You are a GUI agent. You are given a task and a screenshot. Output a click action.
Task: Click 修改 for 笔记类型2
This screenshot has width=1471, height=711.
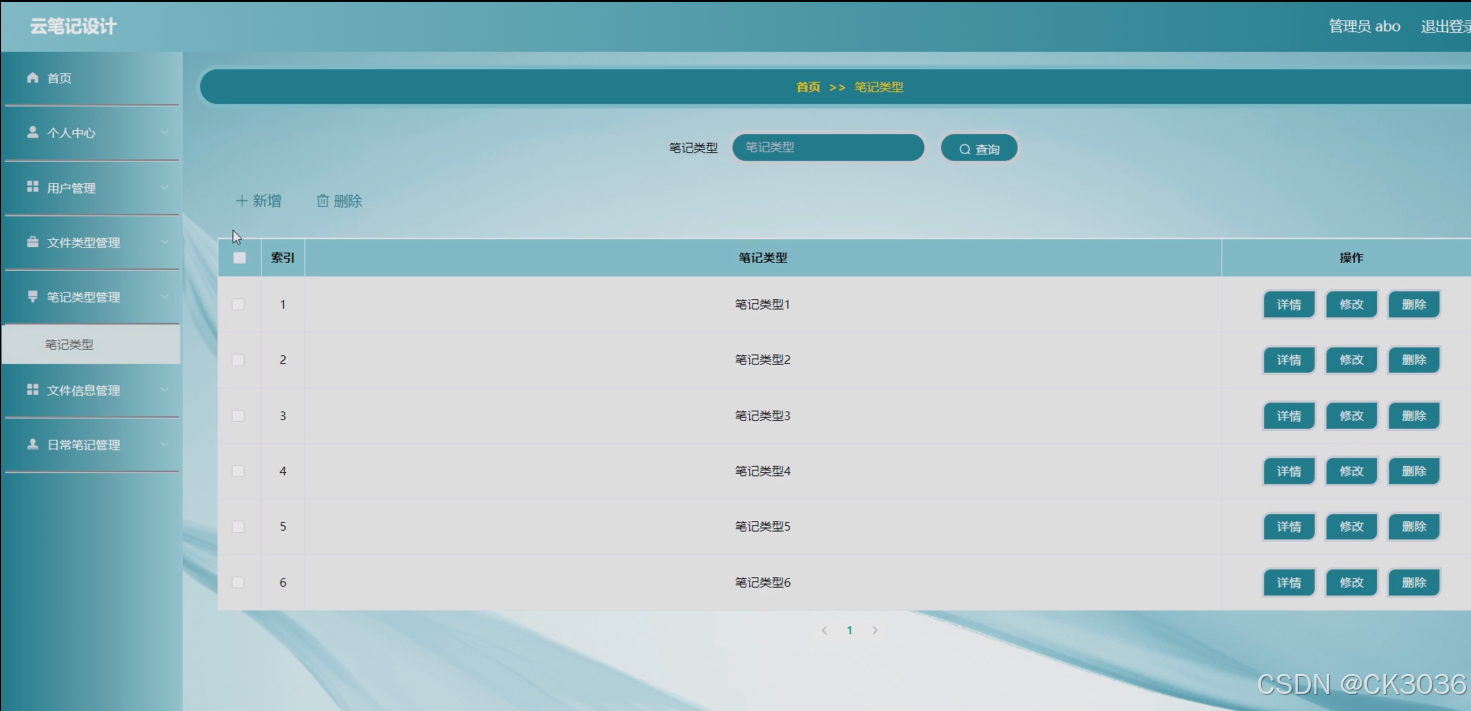(1352, 360)
